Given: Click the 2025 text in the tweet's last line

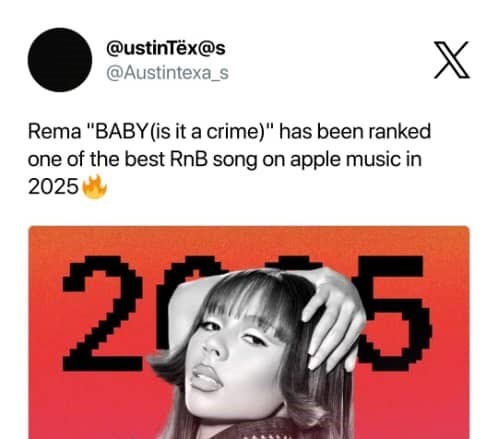Looking at the screenshot, I should [x=53, y=187].
